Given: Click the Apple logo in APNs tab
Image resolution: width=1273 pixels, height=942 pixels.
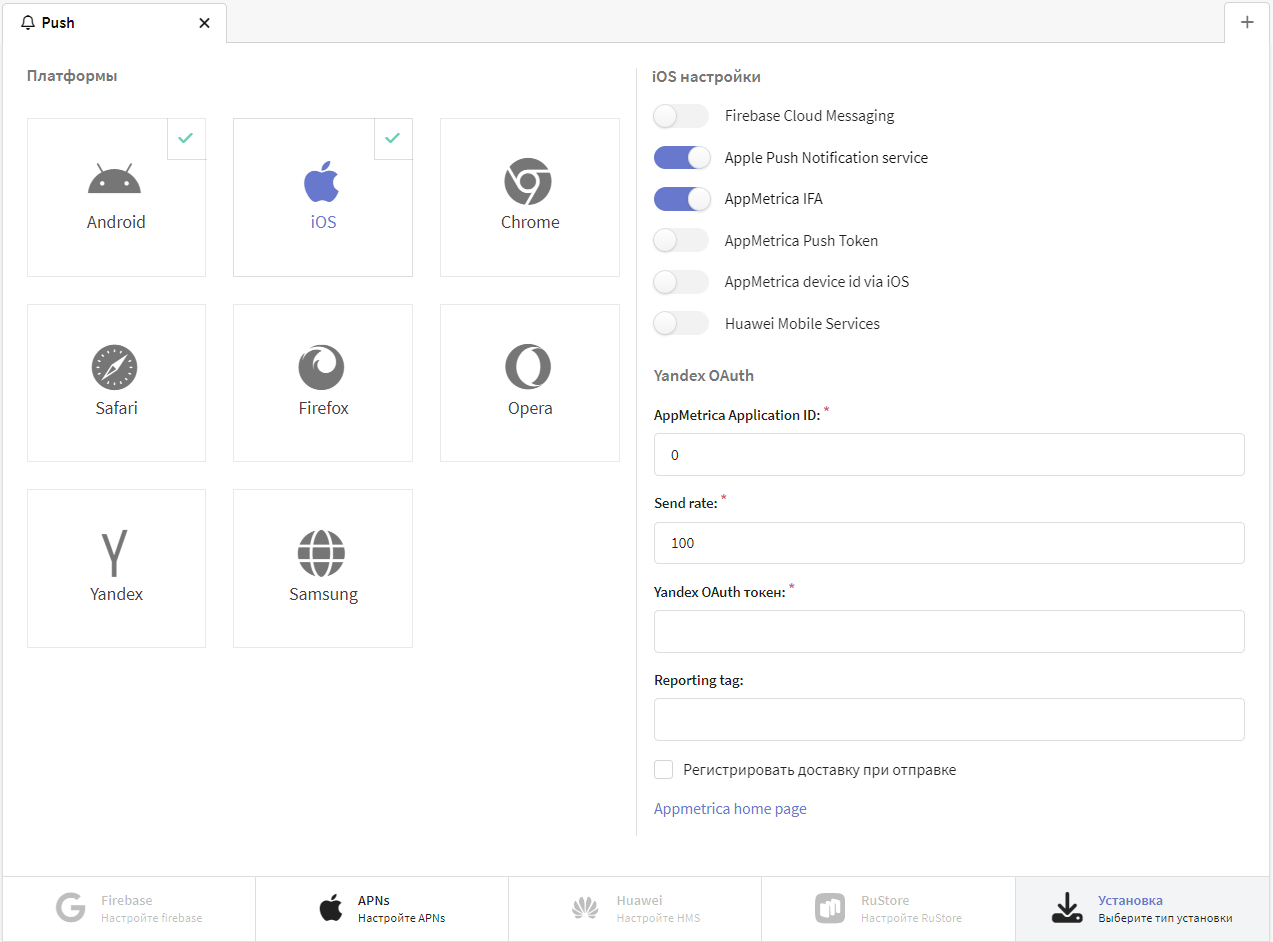Looking at the screenshot, I should [330, 908].
